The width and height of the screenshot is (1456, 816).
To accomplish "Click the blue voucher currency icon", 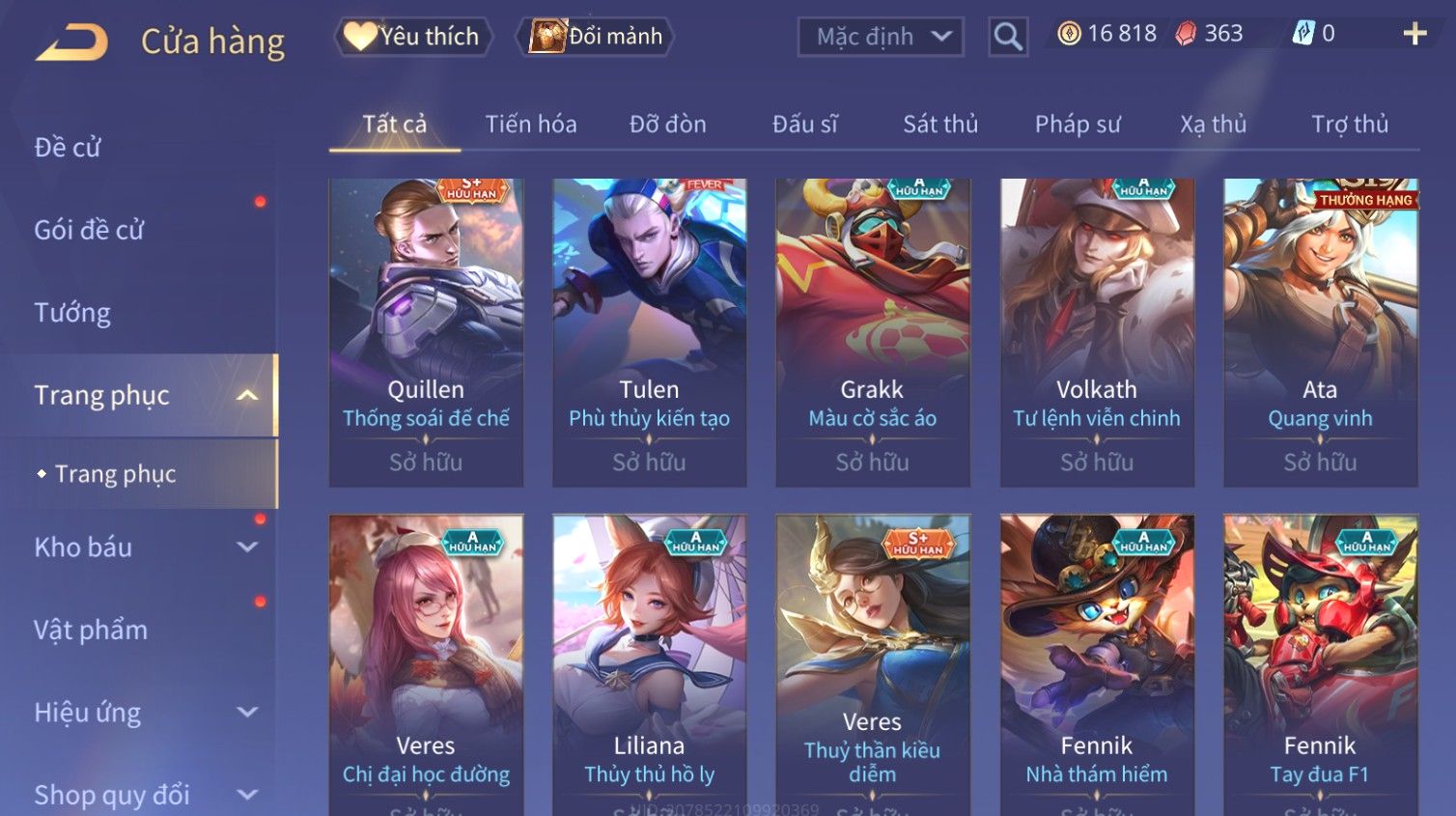I will click(x=1303, y=34).
